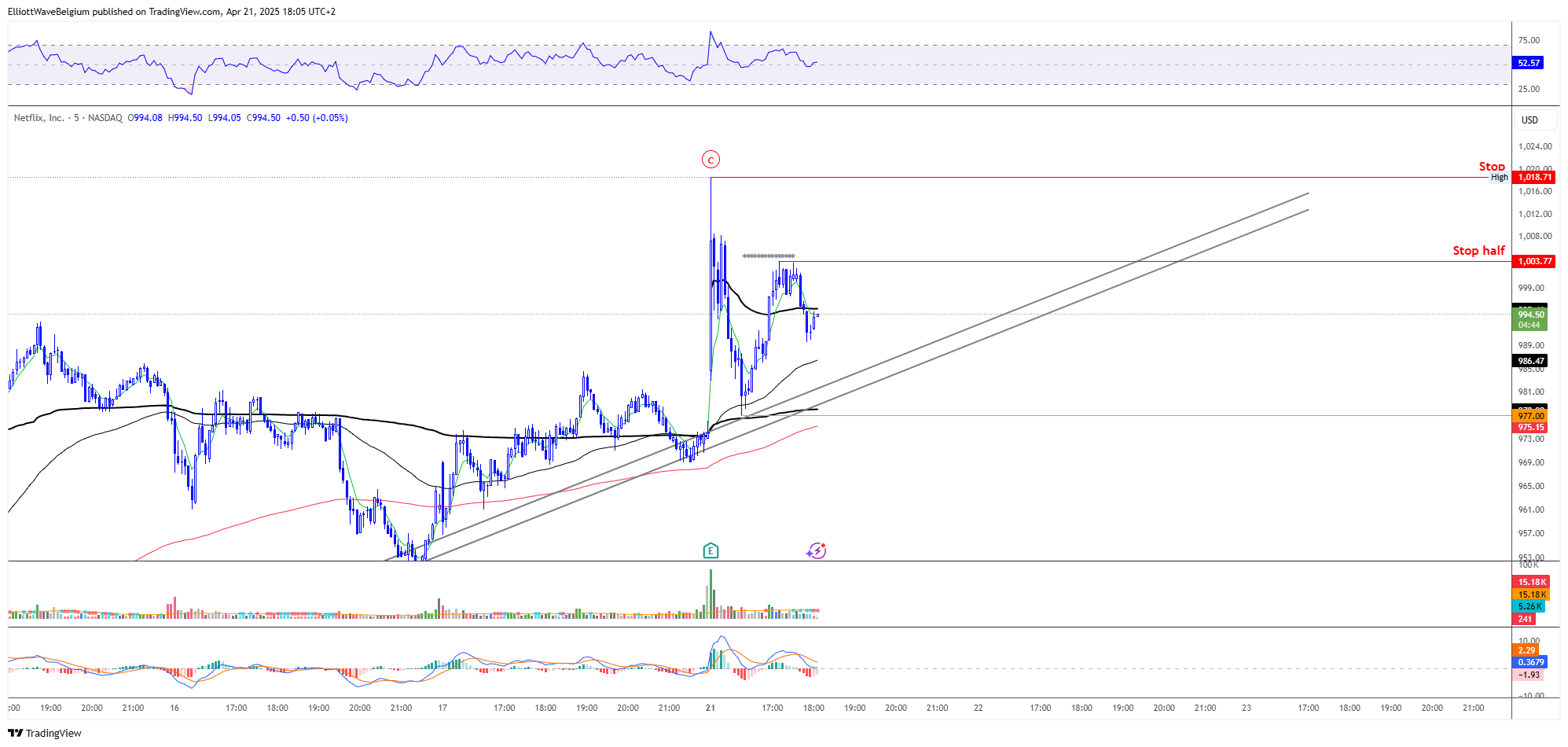
Task: Click the 1,003.77 red price tag
Action: [1534, 261]
